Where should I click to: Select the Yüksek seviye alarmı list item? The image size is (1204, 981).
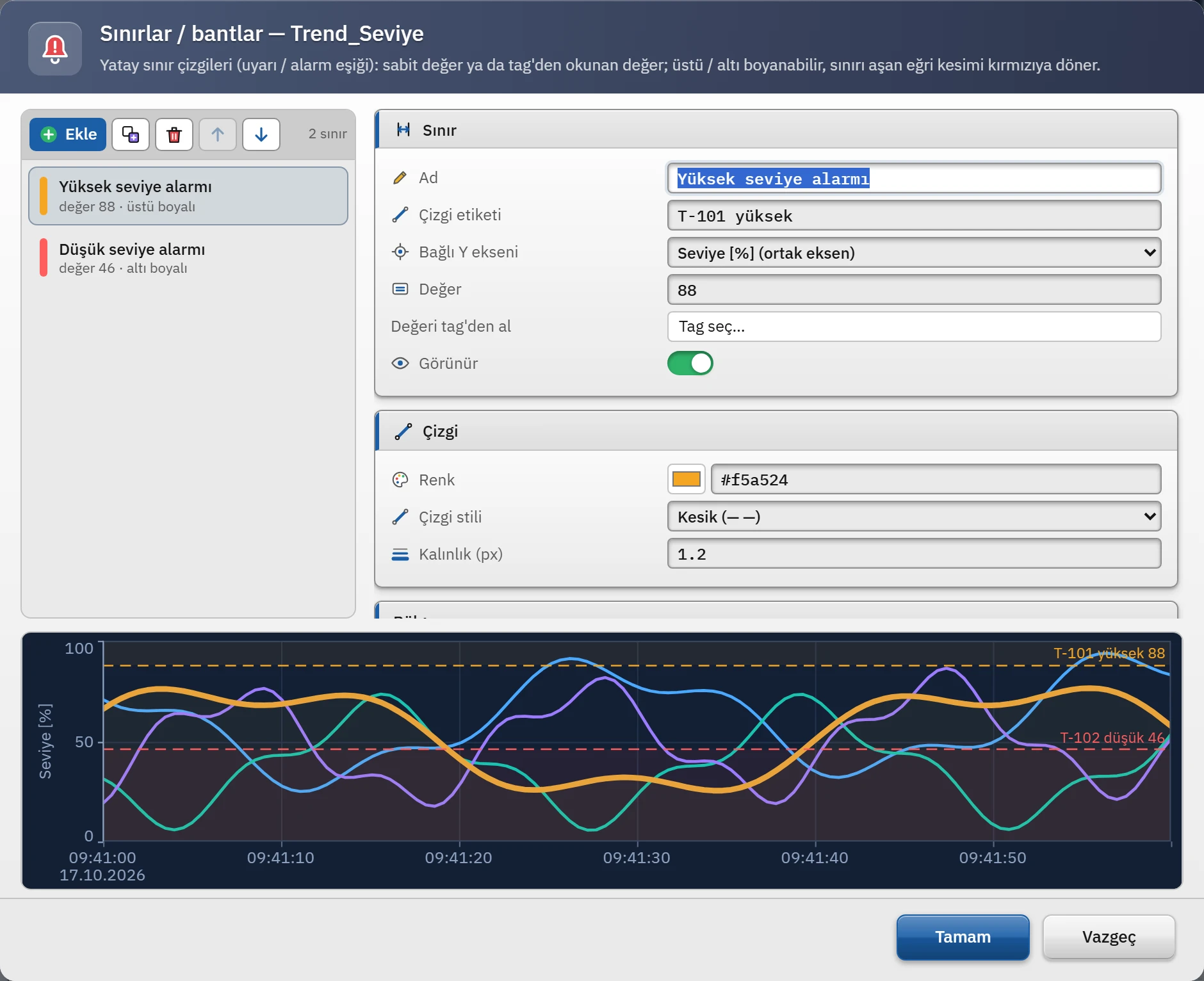tap(188, 196)
